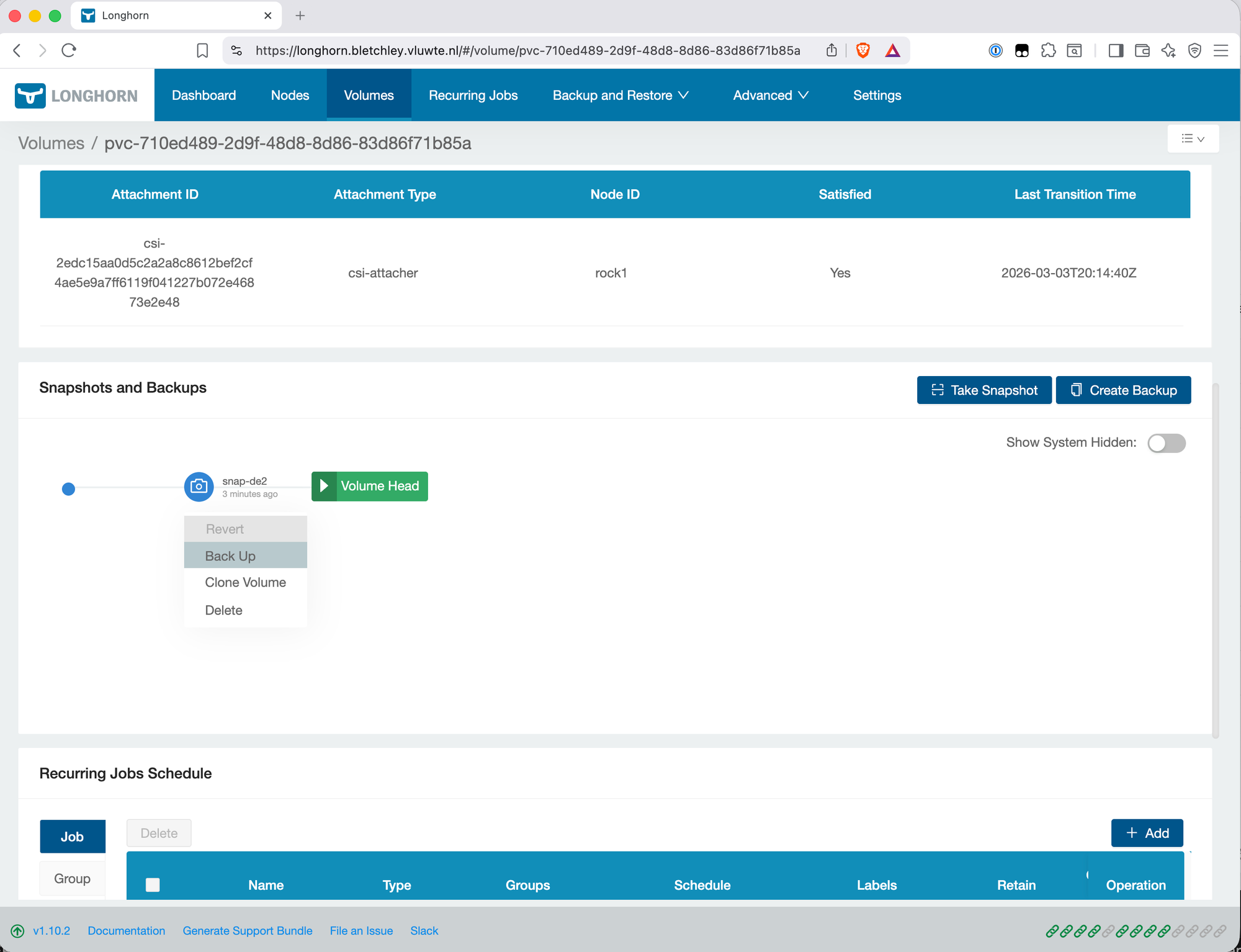Click the upgrade arrow icon beside v1.10.2

[17, 931]
